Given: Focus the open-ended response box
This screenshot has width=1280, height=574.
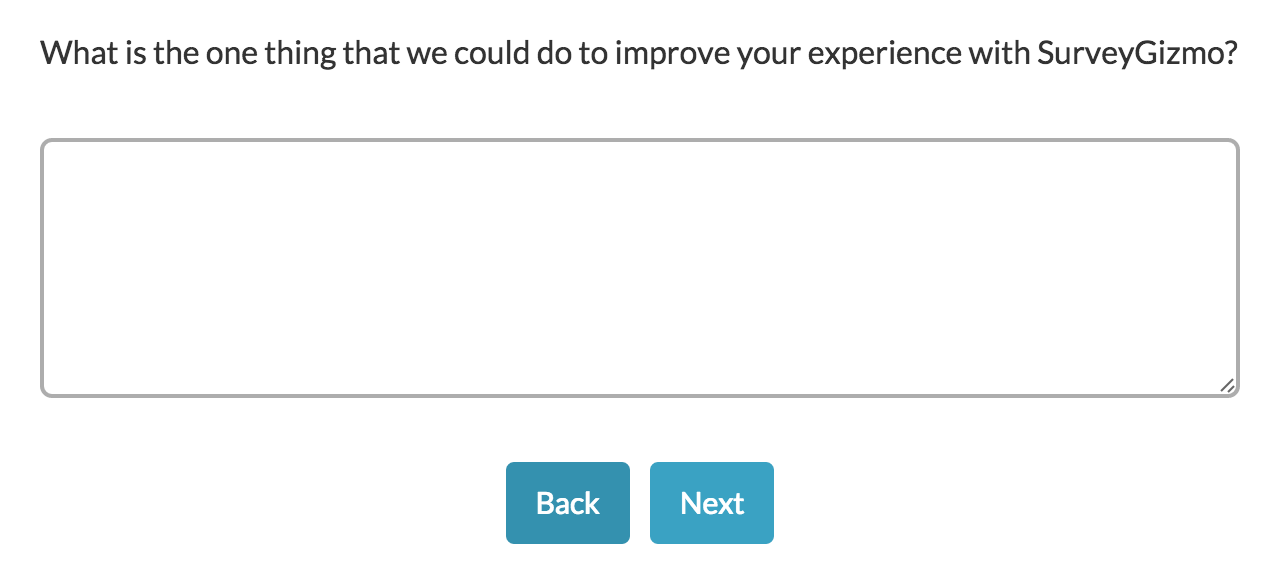Looking at the screenshot, I should click(x=640, y=268).
